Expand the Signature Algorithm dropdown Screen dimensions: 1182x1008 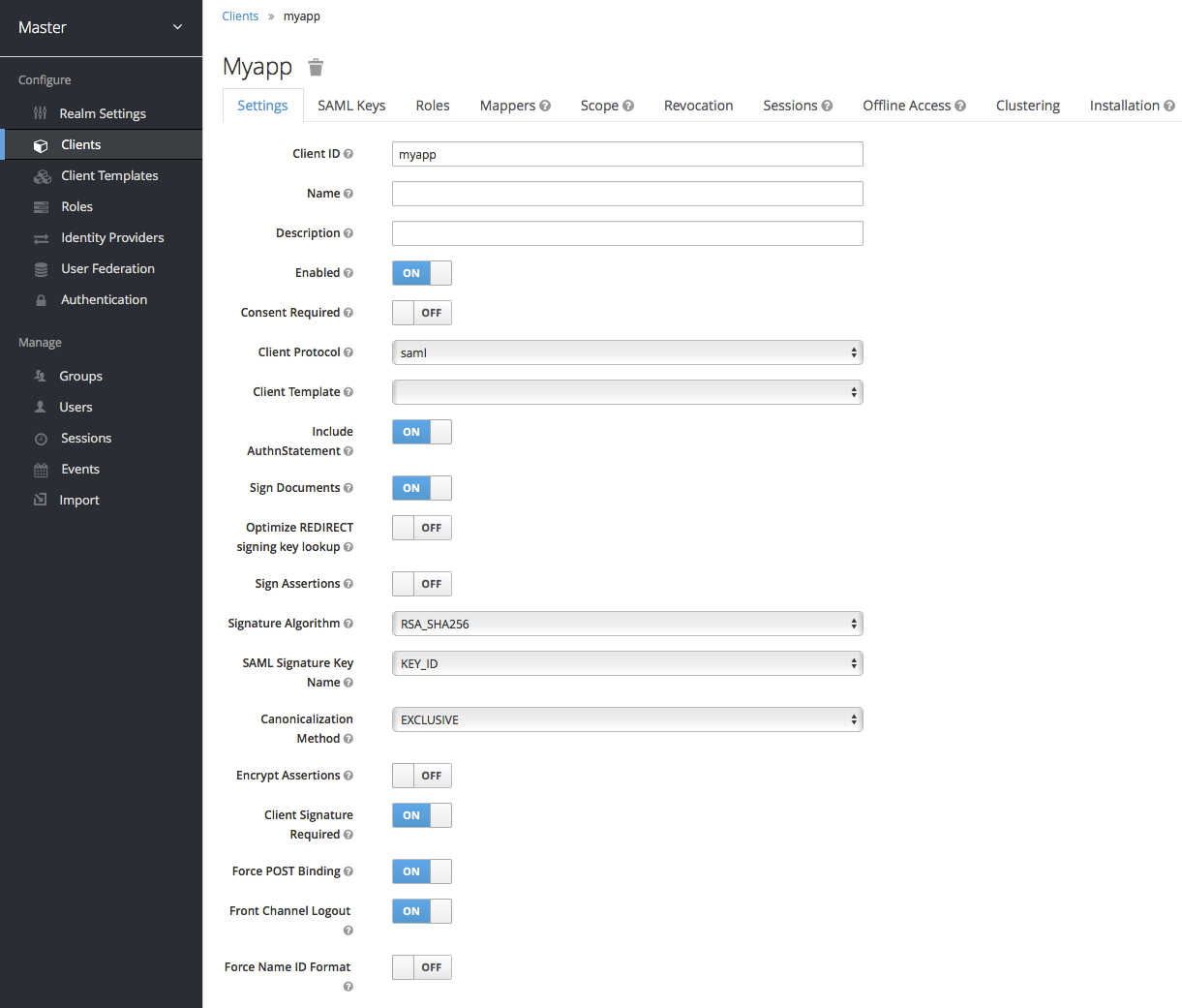point(626,624)
